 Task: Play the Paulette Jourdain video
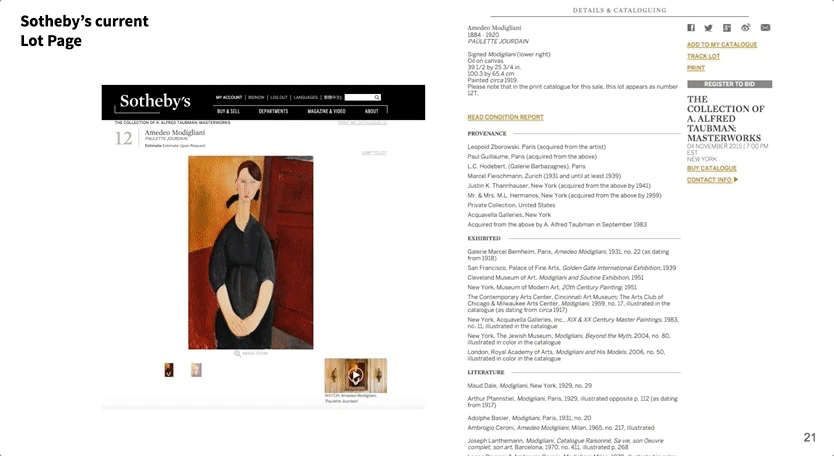pyautogui.click(x=356, y=376)
